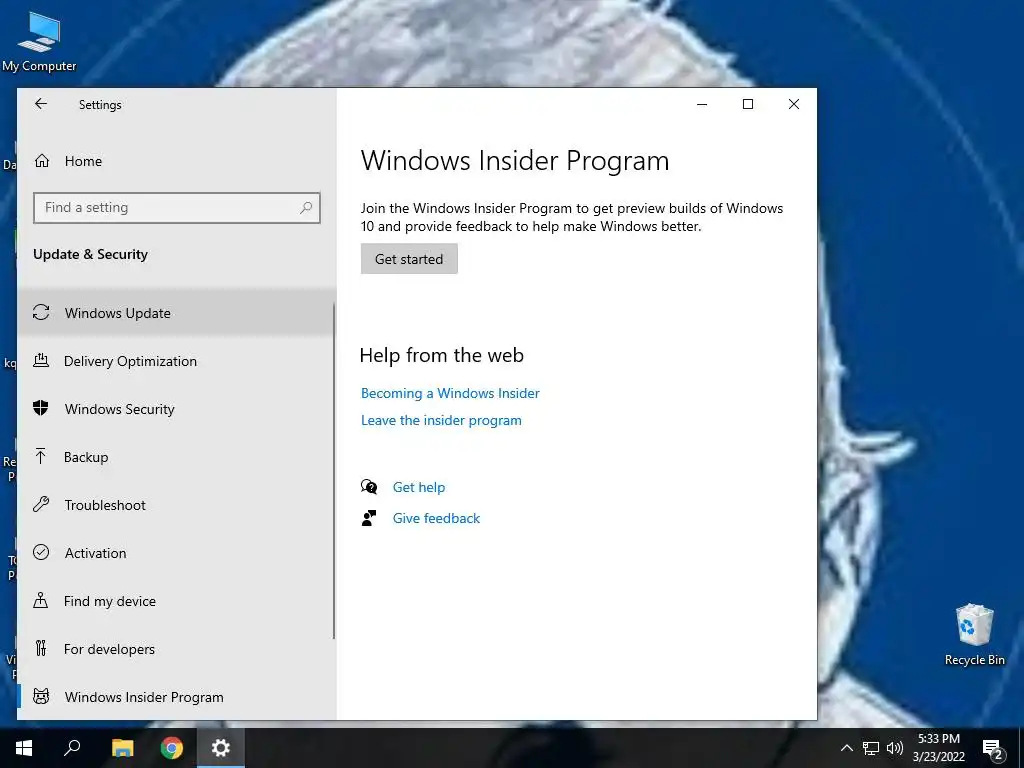Open taskbar search magnifier
1024x768 pixels.
(x=72, y=748)
